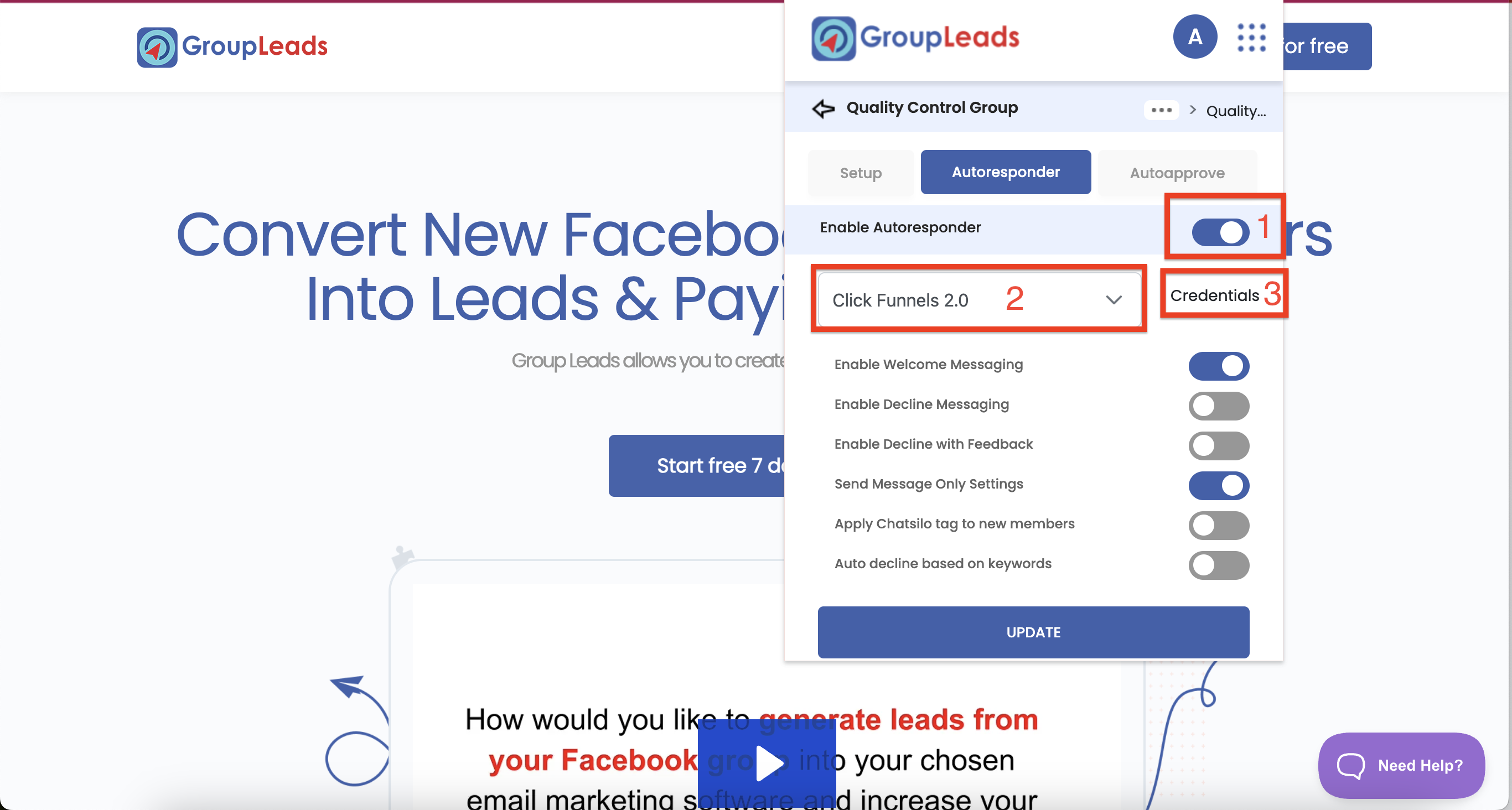Click the Start free 7 day button
Screen dimensions: 1512x810
point(697,465)
